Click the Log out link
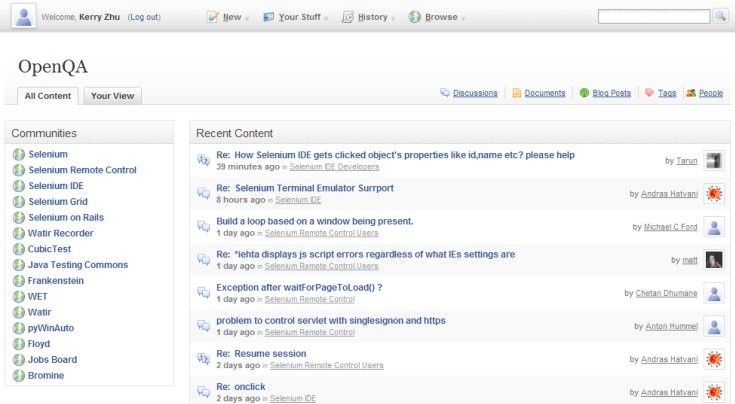The image size is (735, 404). coord(144,17)
